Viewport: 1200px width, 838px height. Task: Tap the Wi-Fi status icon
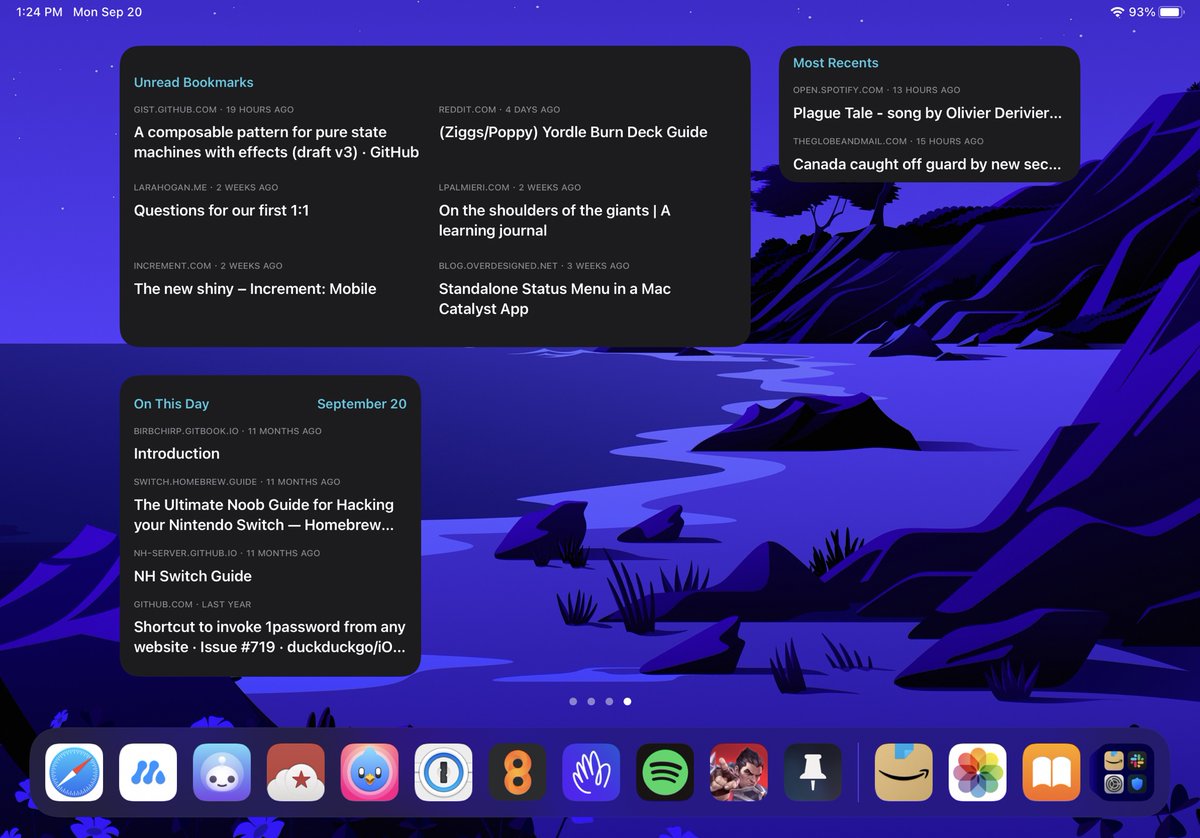click(1117, 12)
